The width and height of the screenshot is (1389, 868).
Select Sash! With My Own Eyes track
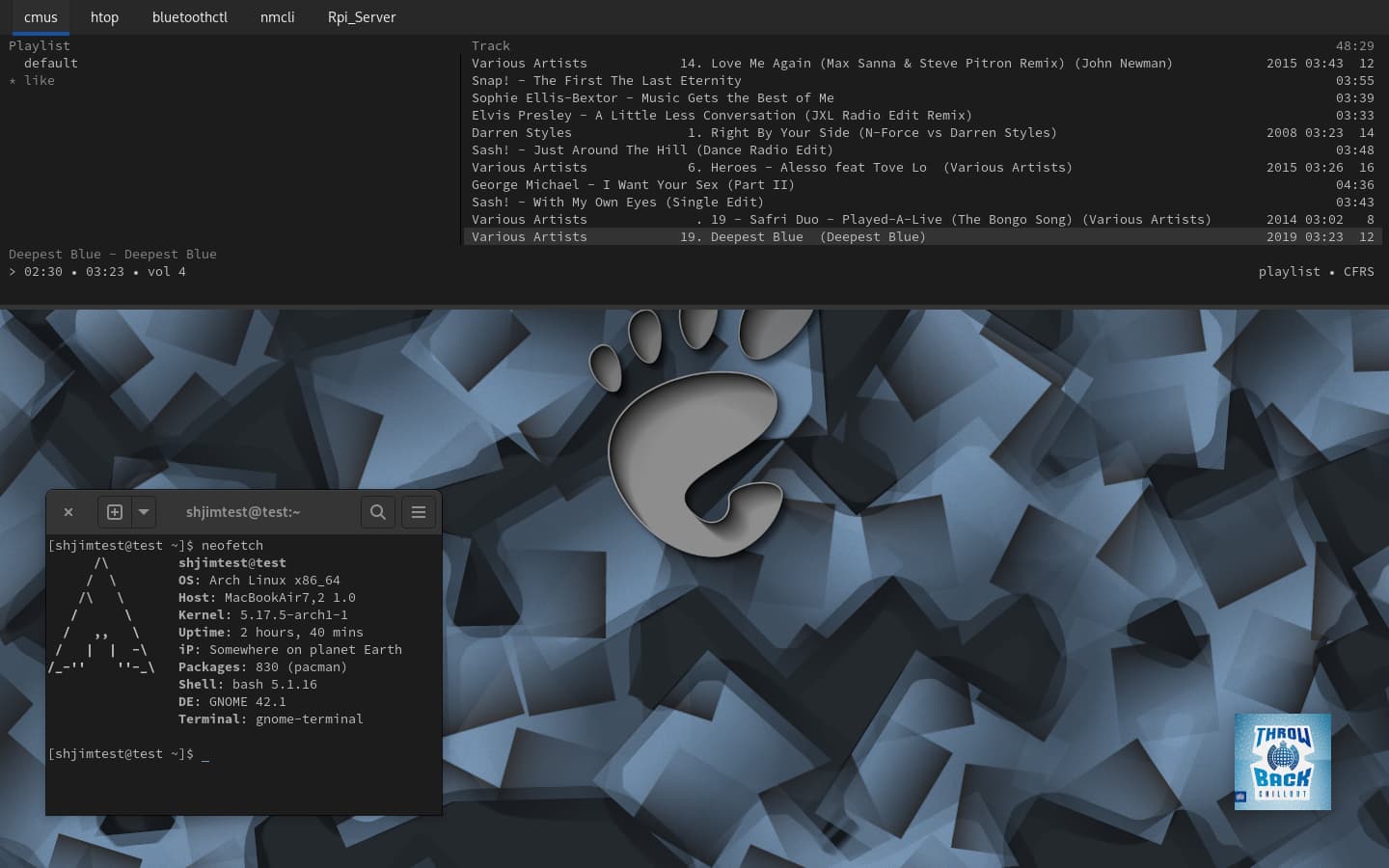point(923,203)
